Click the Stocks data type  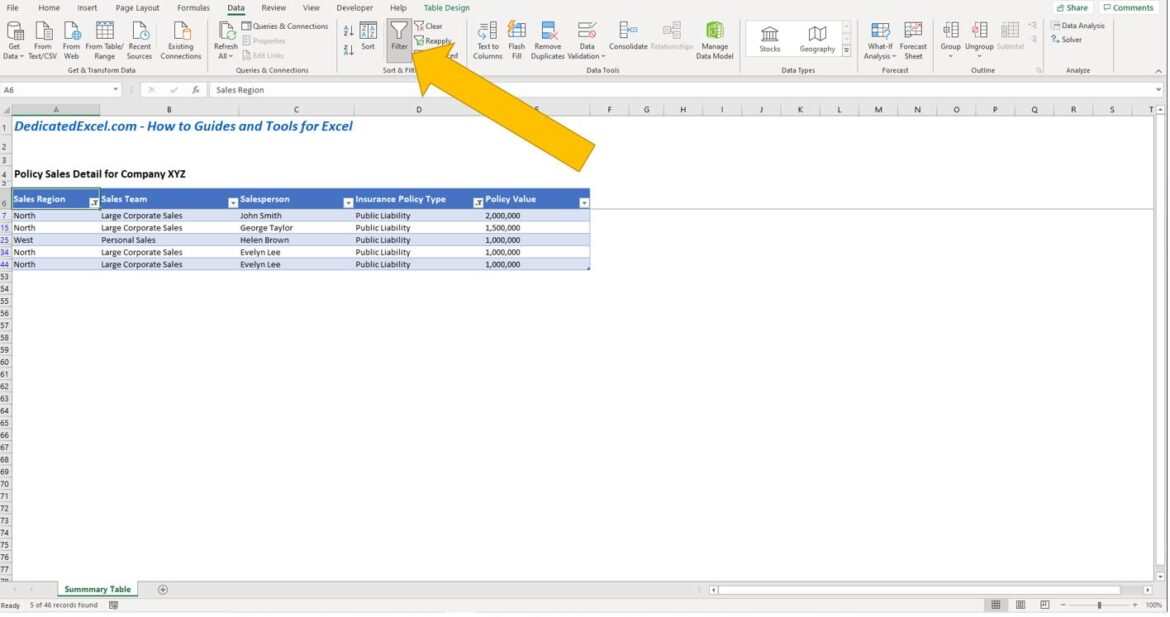[x=769, y=38]
